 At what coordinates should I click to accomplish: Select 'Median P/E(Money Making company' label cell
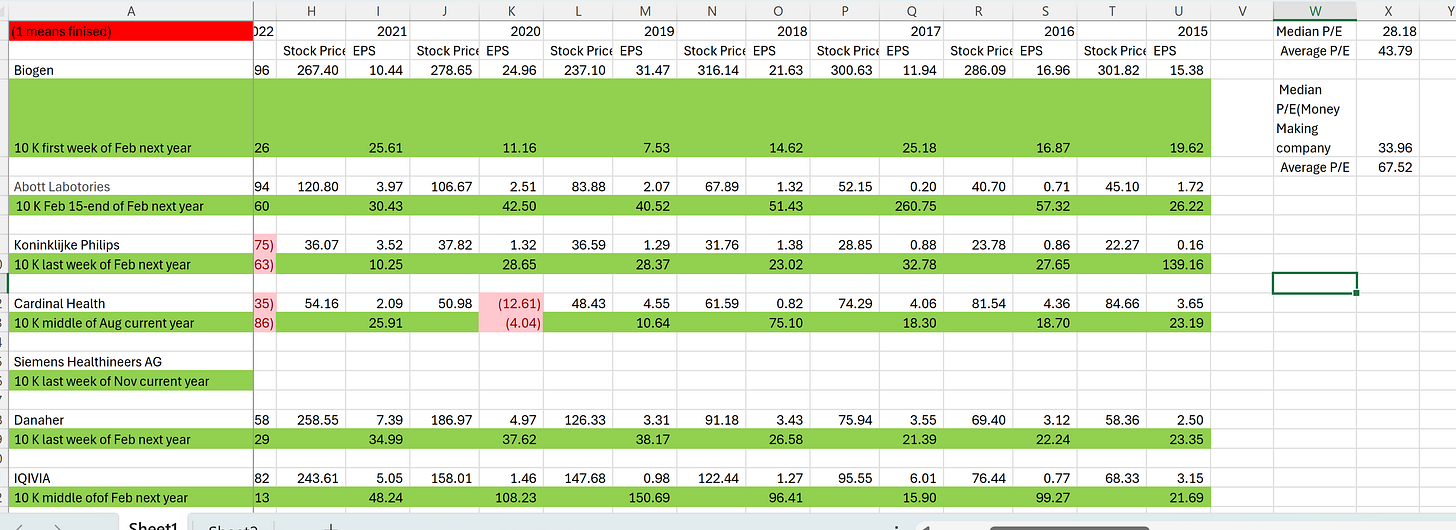[1314, 118]
